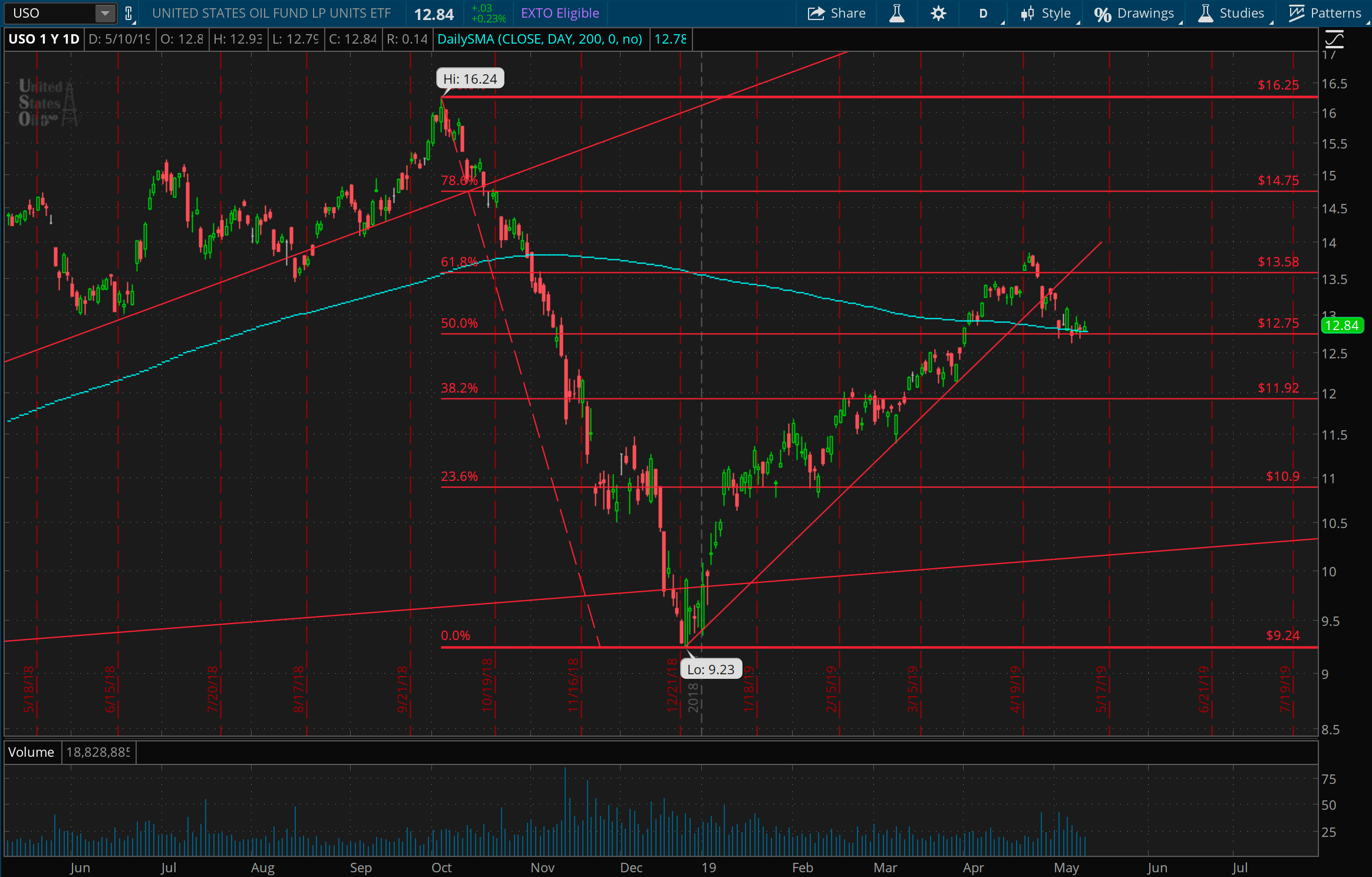
Task: Select the $14.75 Fibonacci level label
Action: 1278,180
